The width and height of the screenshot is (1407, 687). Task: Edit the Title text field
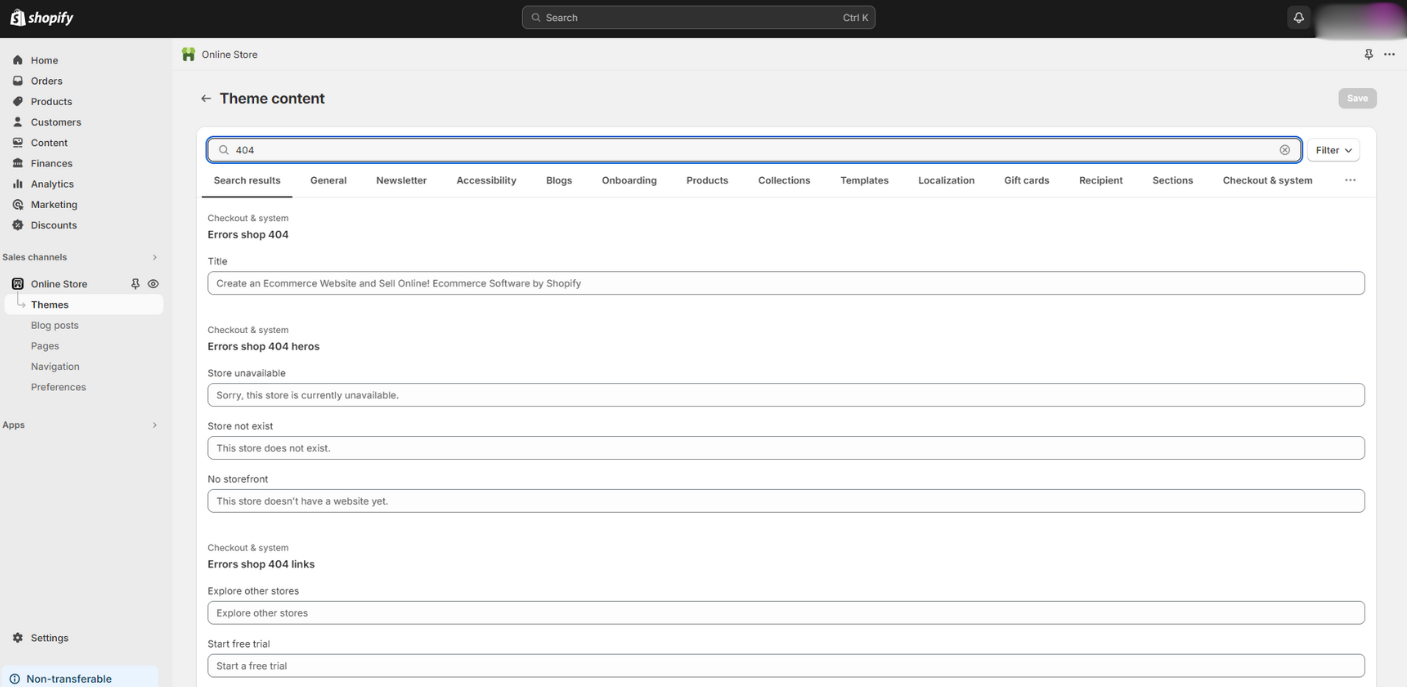coord(786,283)
